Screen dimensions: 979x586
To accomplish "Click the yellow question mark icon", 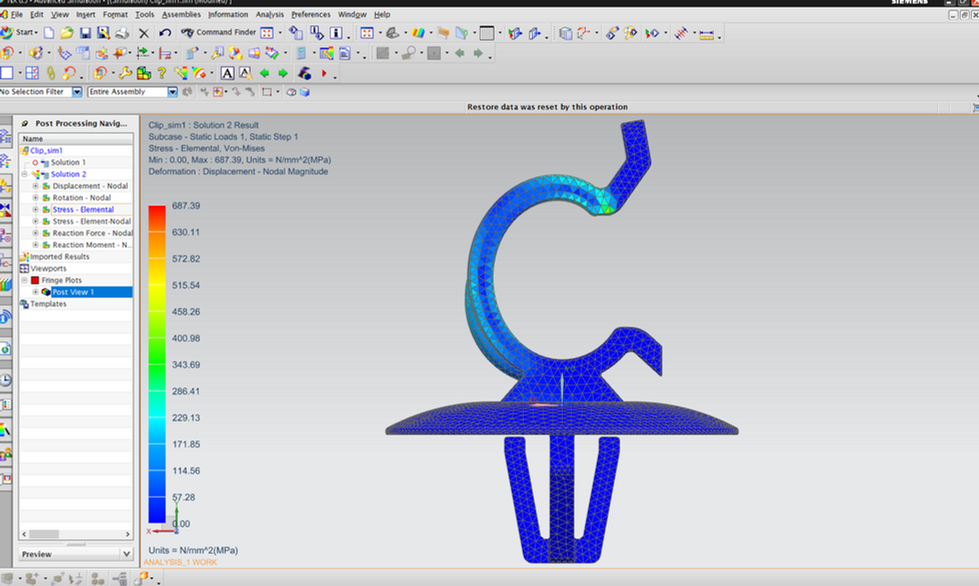I will click(161, 73).
